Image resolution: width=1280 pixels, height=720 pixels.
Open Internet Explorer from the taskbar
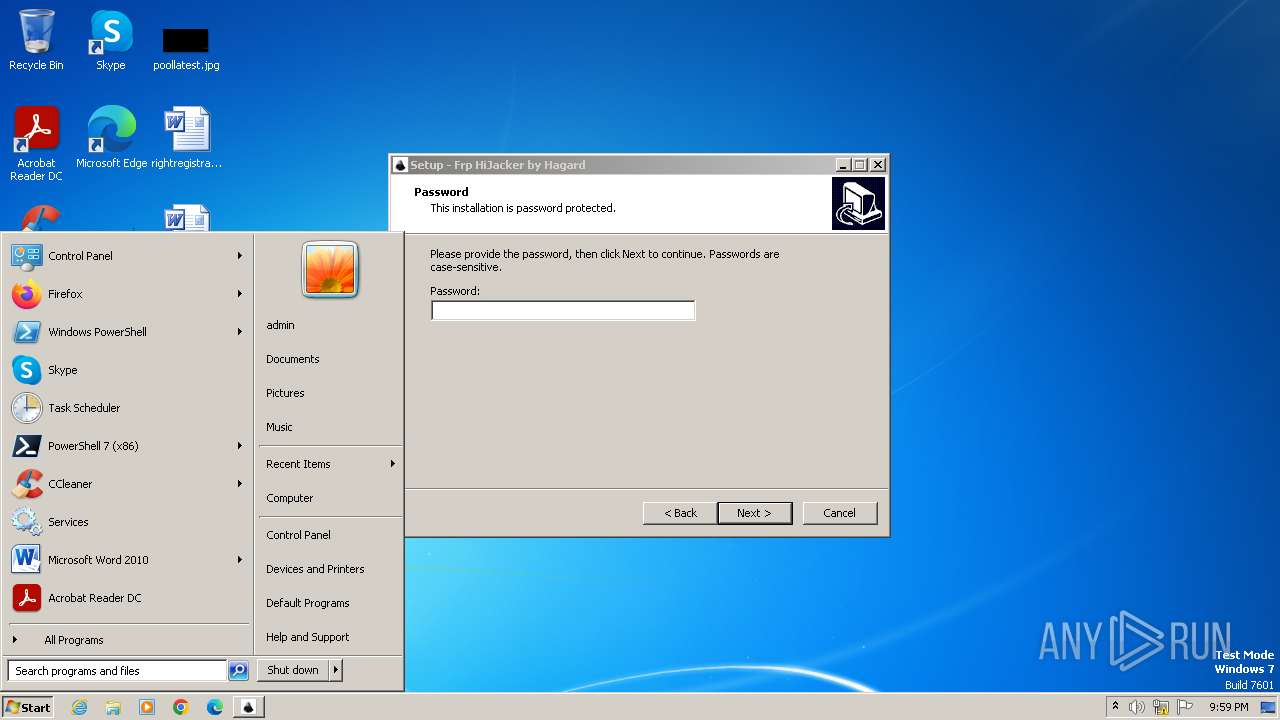pyautogui.click(x=79, y=707)
